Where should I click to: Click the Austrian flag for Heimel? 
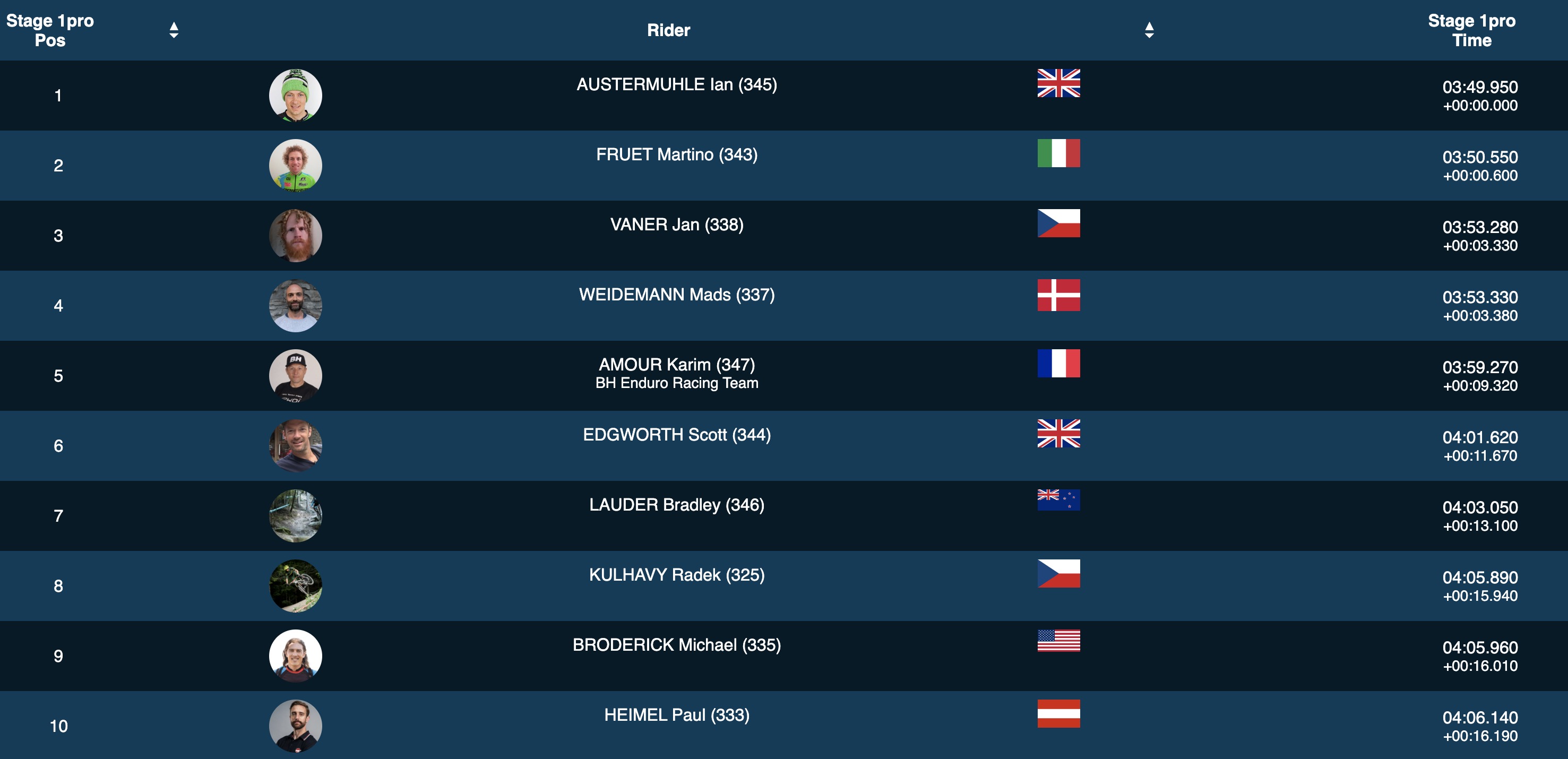[x=1058, y=713]
